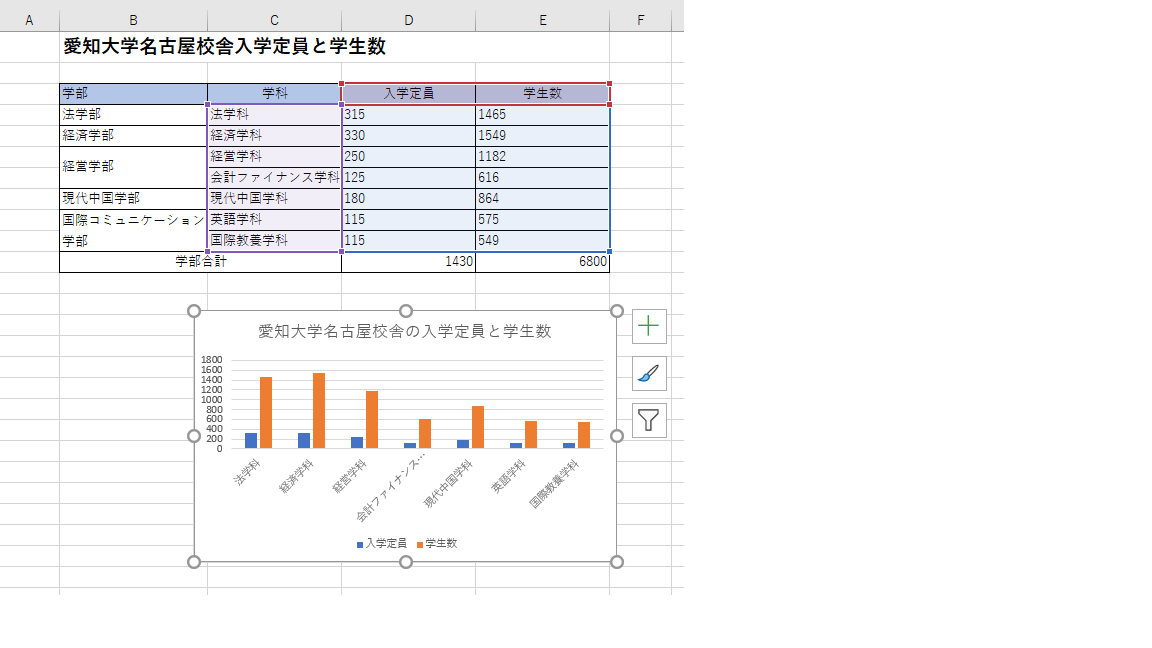Click the total cell 1430

pyautogui.click(x=408, y=262)
